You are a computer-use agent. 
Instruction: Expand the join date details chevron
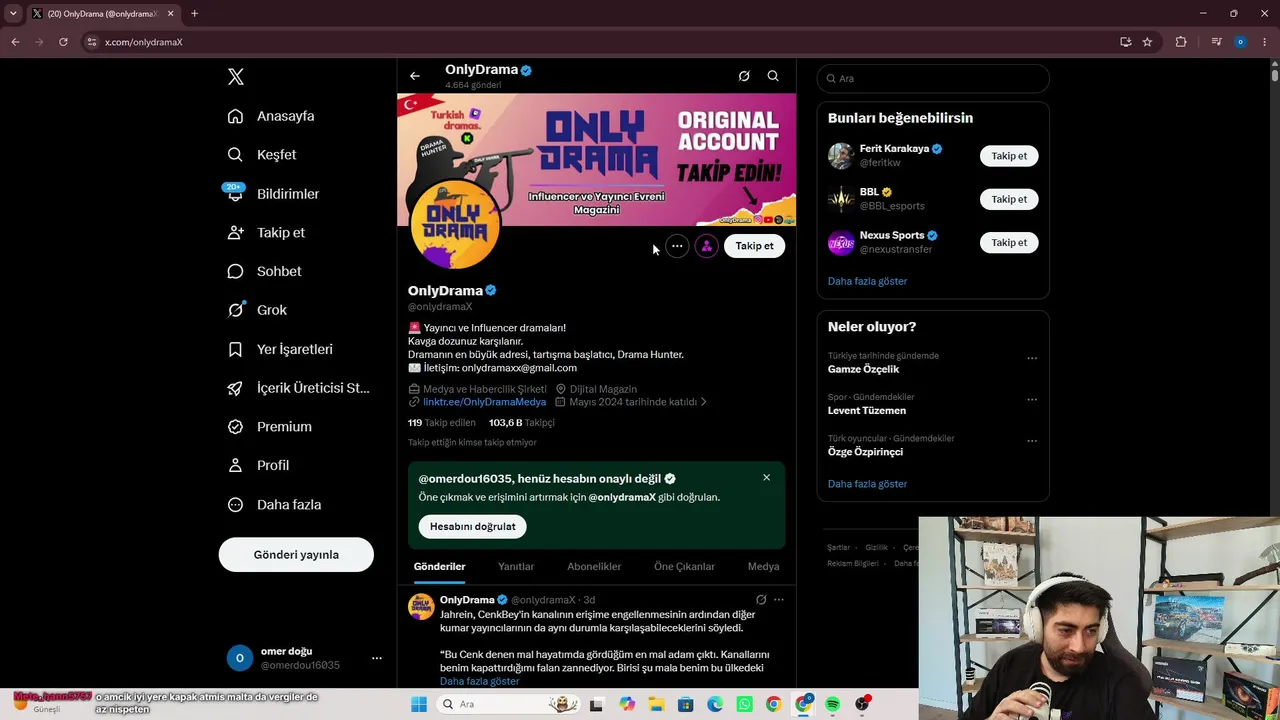(703, 402)
